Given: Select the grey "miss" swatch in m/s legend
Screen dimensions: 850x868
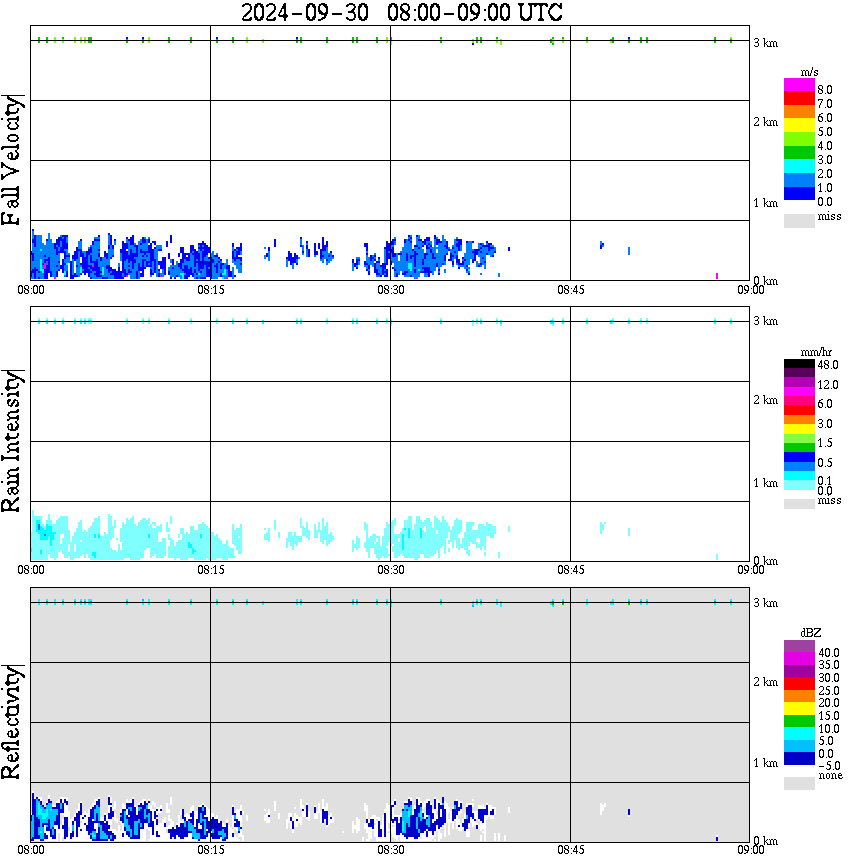Looking at the screenshot, I should 799,220.
